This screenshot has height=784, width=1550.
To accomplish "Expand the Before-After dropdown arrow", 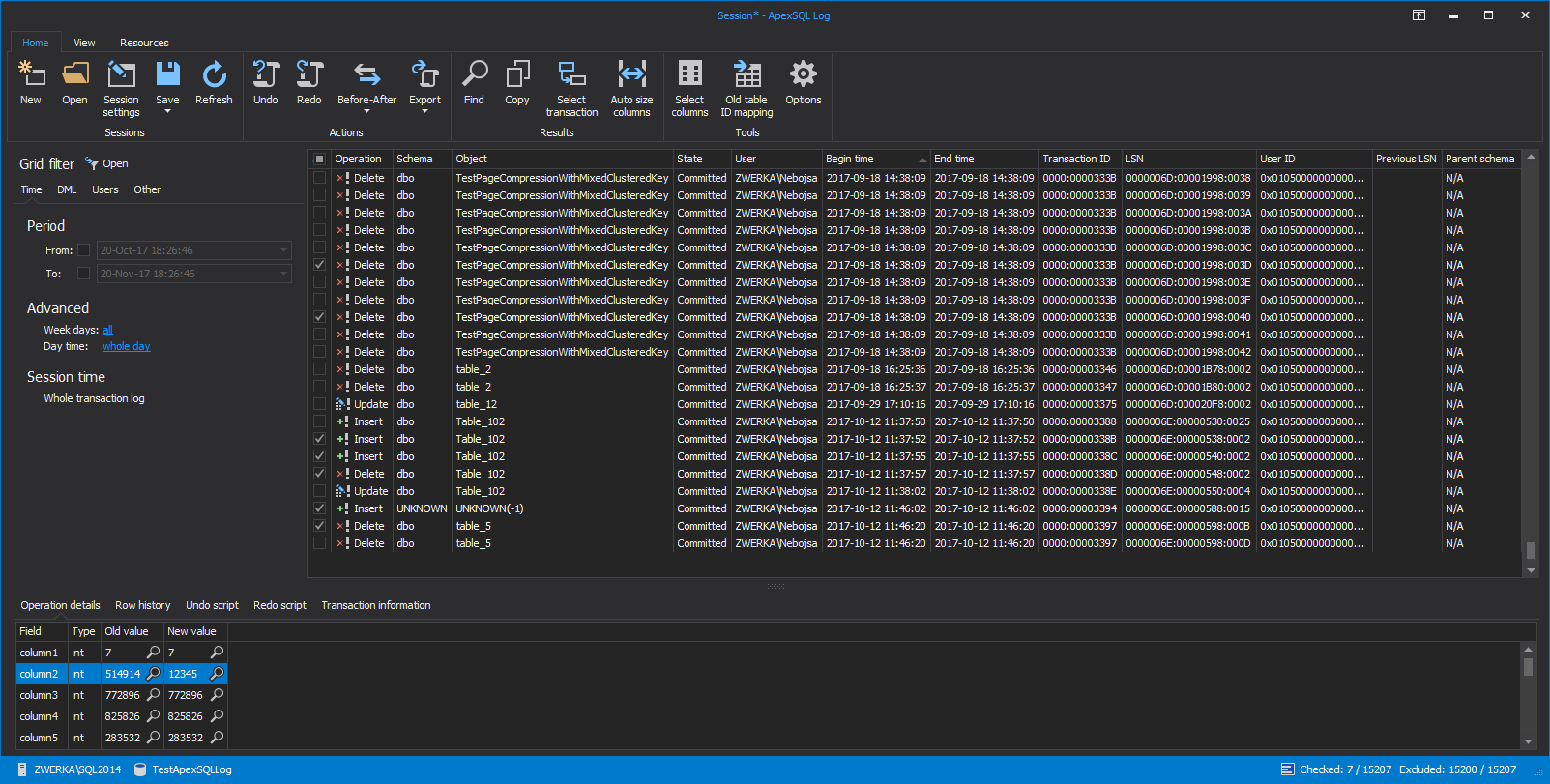I will tap(366, 112).
